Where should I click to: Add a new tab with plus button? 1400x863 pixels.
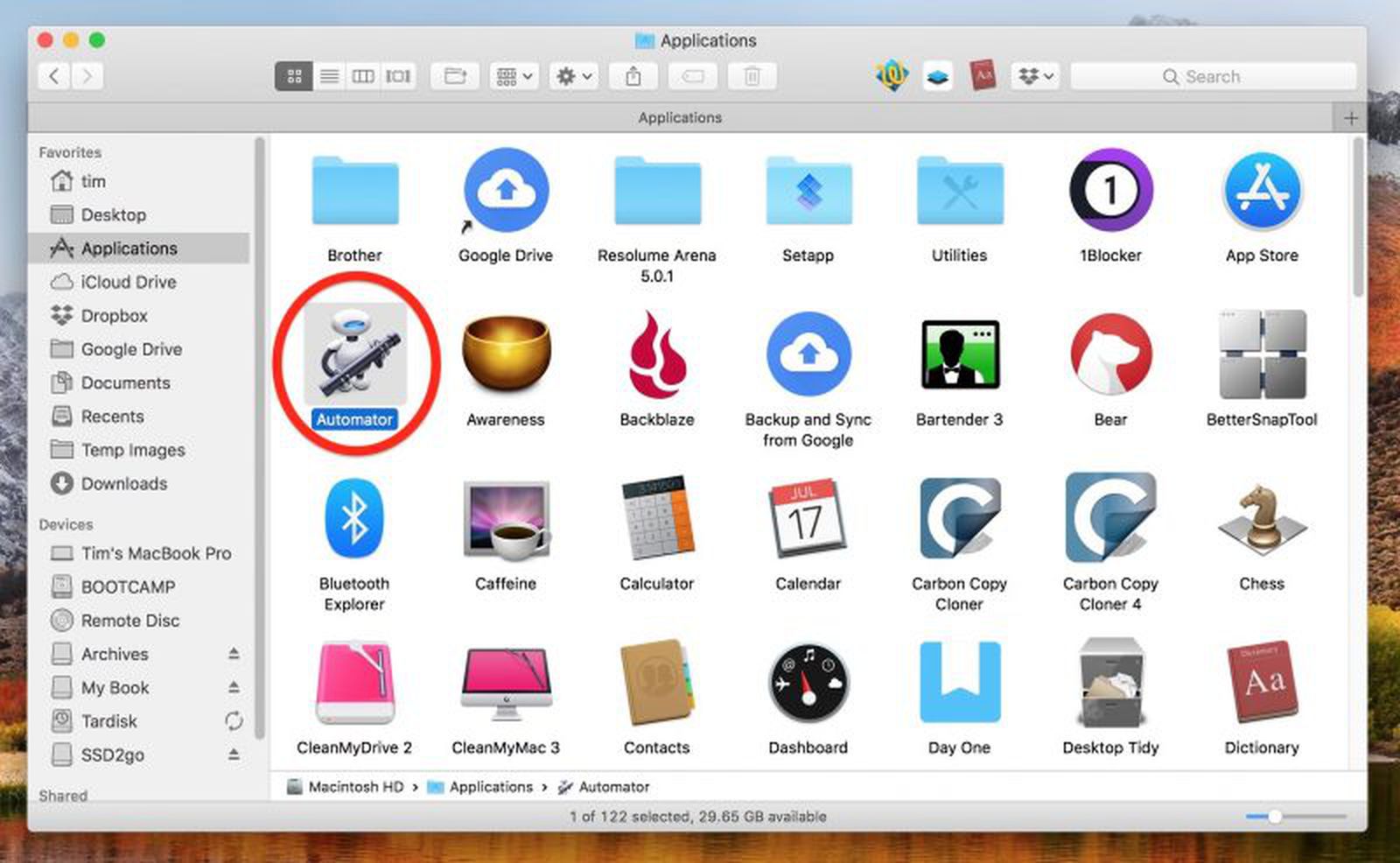(1350, 117)
